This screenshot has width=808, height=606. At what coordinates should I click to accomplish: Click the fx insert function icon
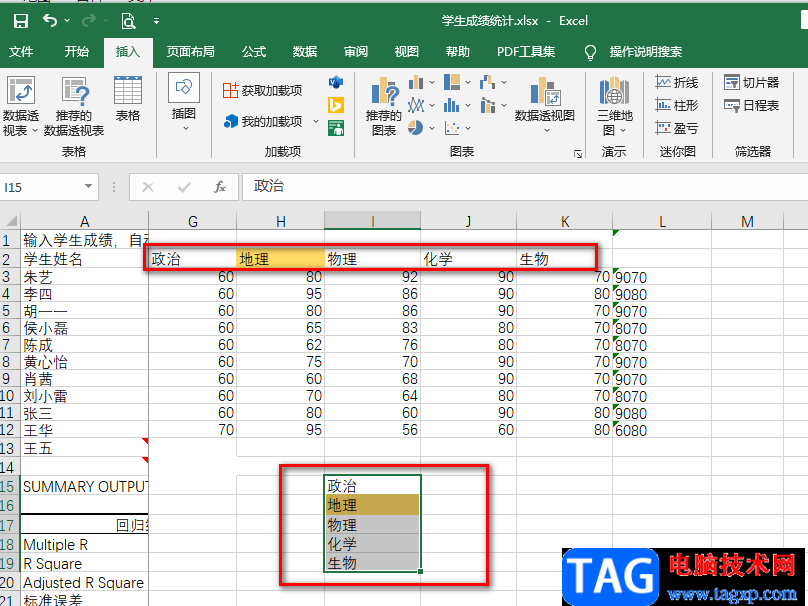[x=220, y=187]
